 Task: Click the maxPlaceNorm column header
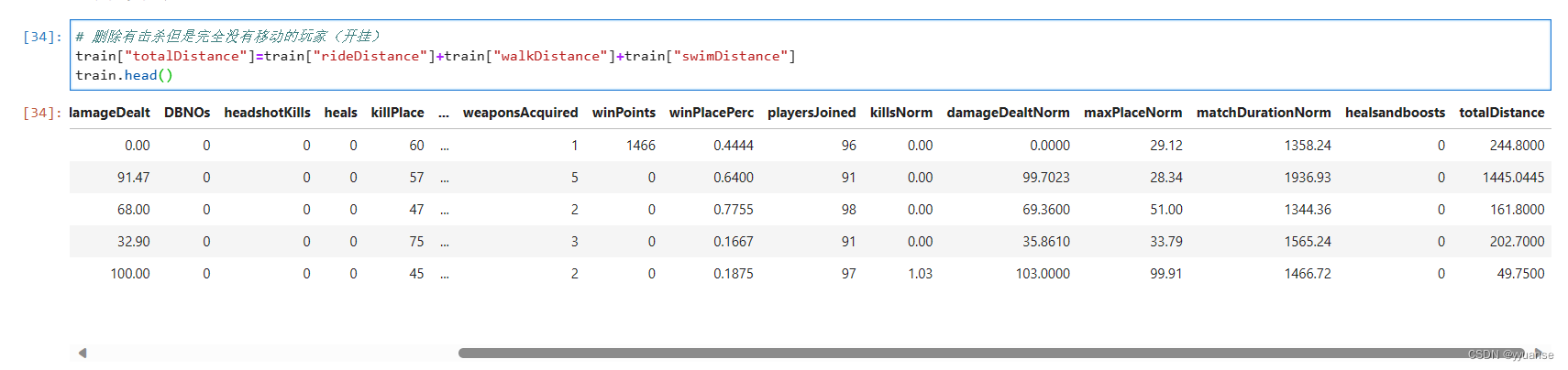click(1133, 113)
